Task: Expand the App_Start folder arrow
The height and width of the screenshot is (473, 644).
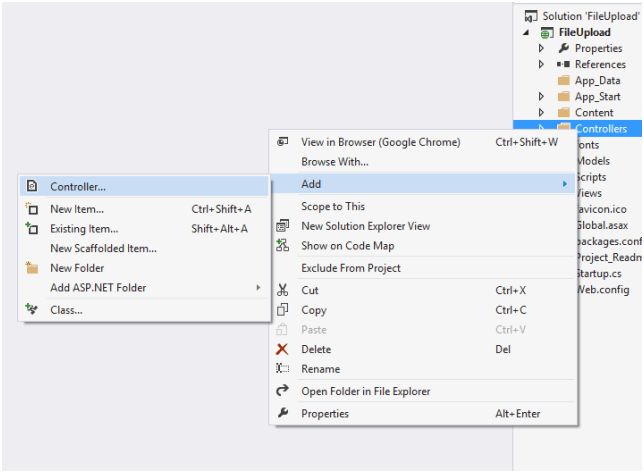Action: pos(541,97)
